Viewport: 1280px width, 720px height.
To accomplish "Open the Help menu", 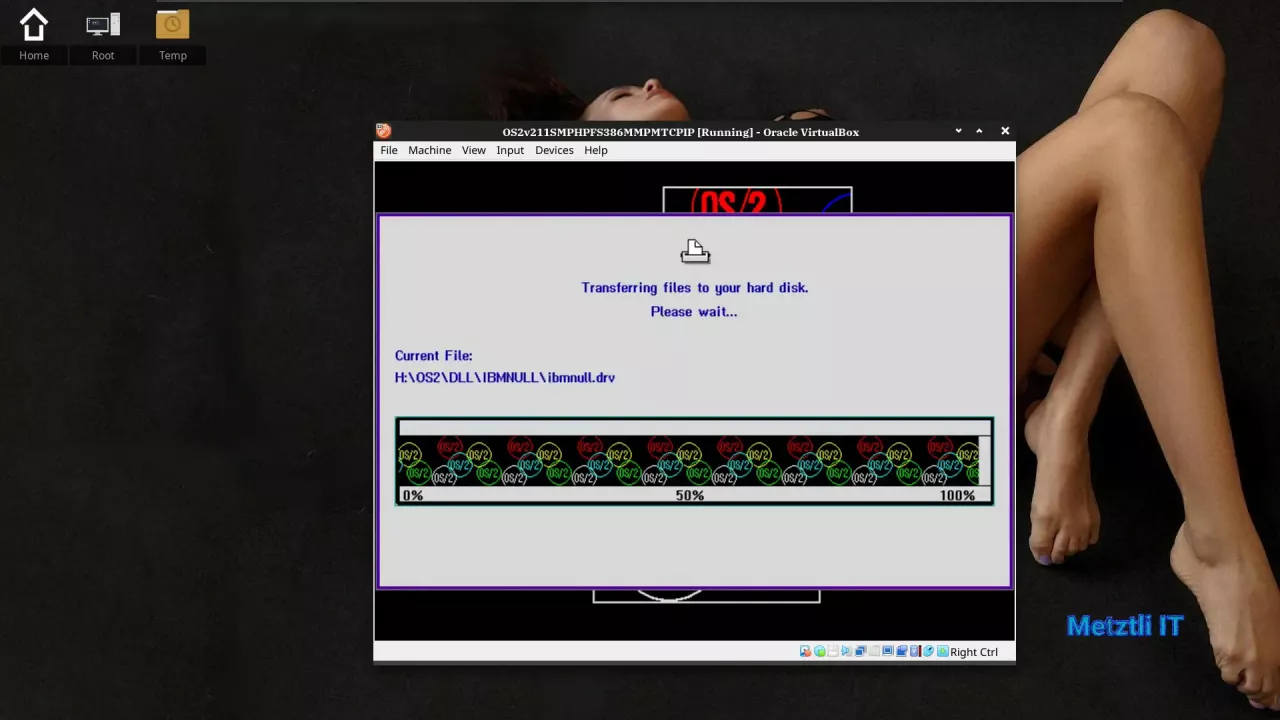I will (x=596, y=150).
